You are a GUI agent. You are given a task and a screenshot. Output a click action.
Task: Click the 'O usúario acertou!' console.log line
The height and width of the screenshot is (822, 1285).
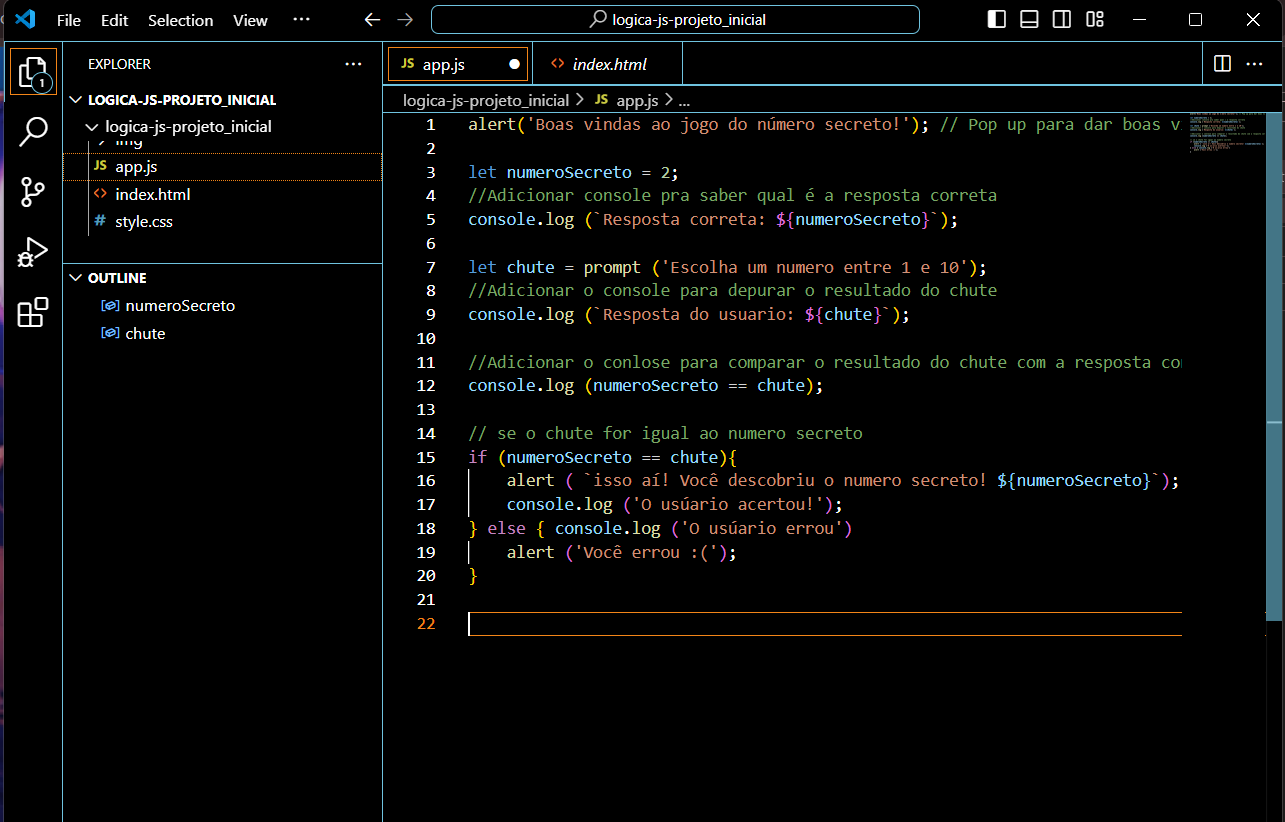point(675,505)
